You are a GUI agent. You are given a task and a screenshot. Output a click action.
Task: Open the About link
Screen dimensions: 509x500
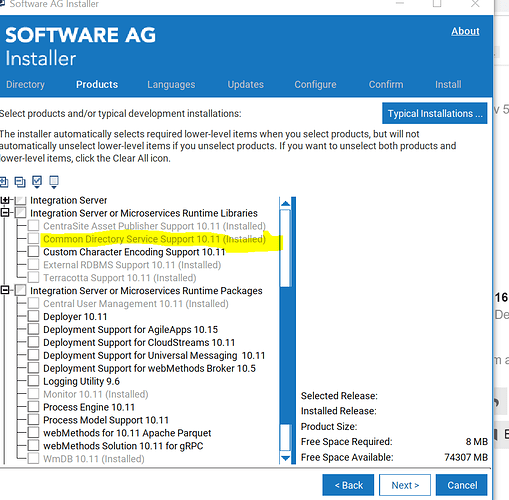click(x=465, y=31)
